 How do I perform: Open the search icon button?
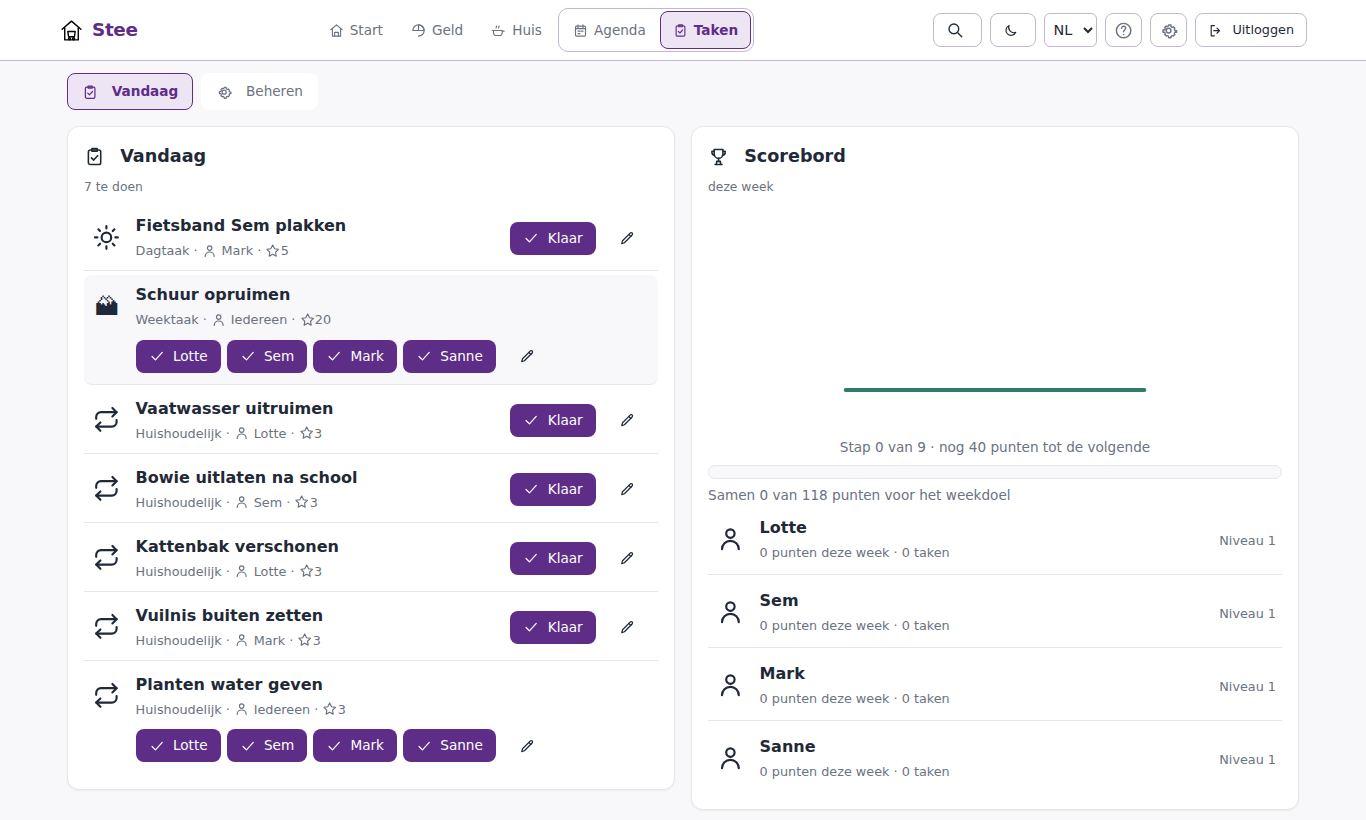(956, 30)
